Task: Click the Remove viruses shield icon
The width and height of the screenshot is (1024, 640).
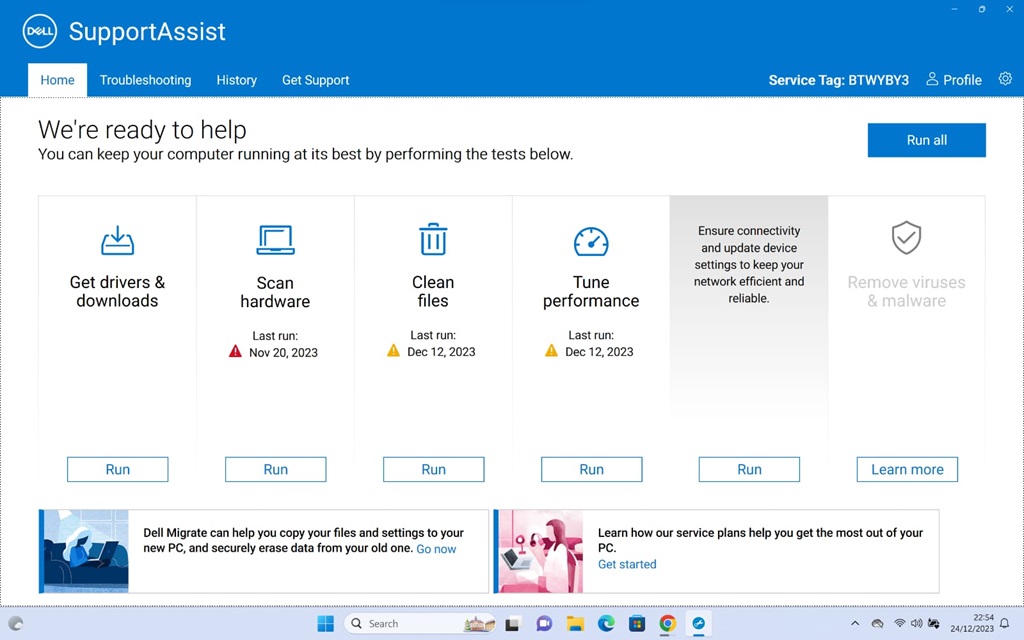Action: [906, 238]
